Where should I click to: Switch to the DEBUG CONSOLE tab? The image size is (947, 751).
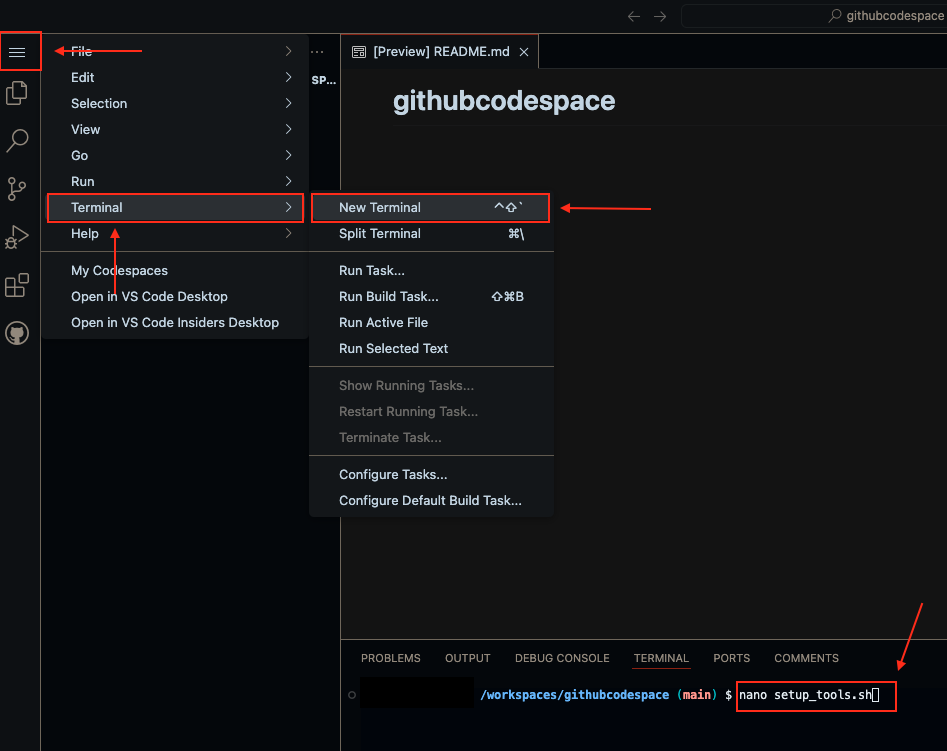point(562,658)
